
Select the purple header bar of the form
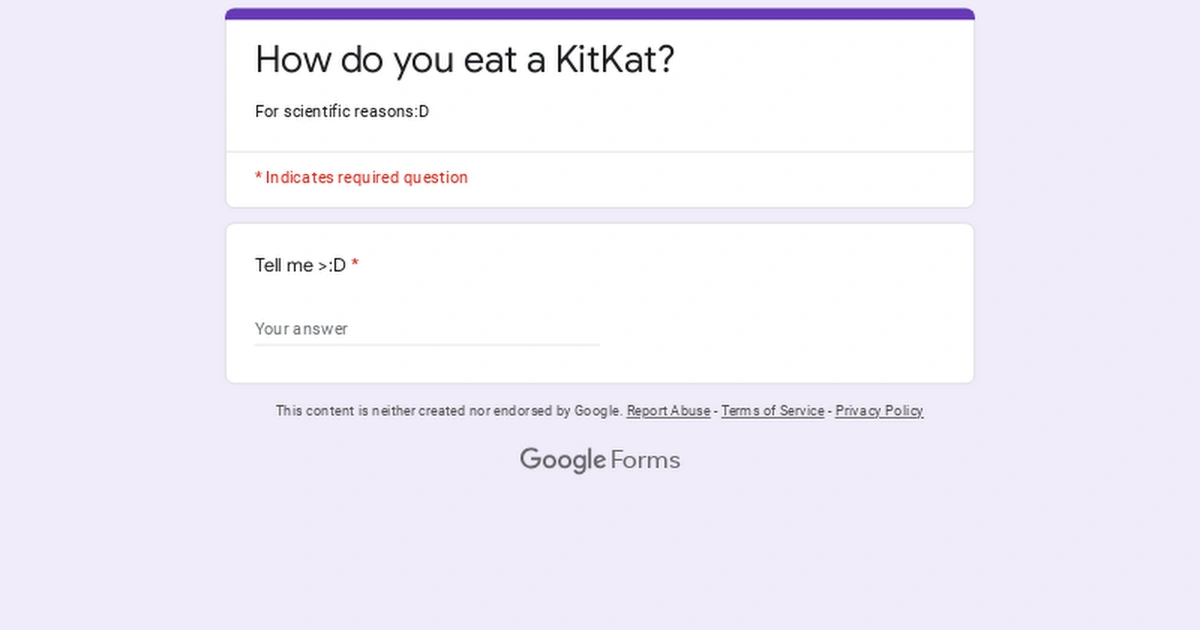click(600, 14)
